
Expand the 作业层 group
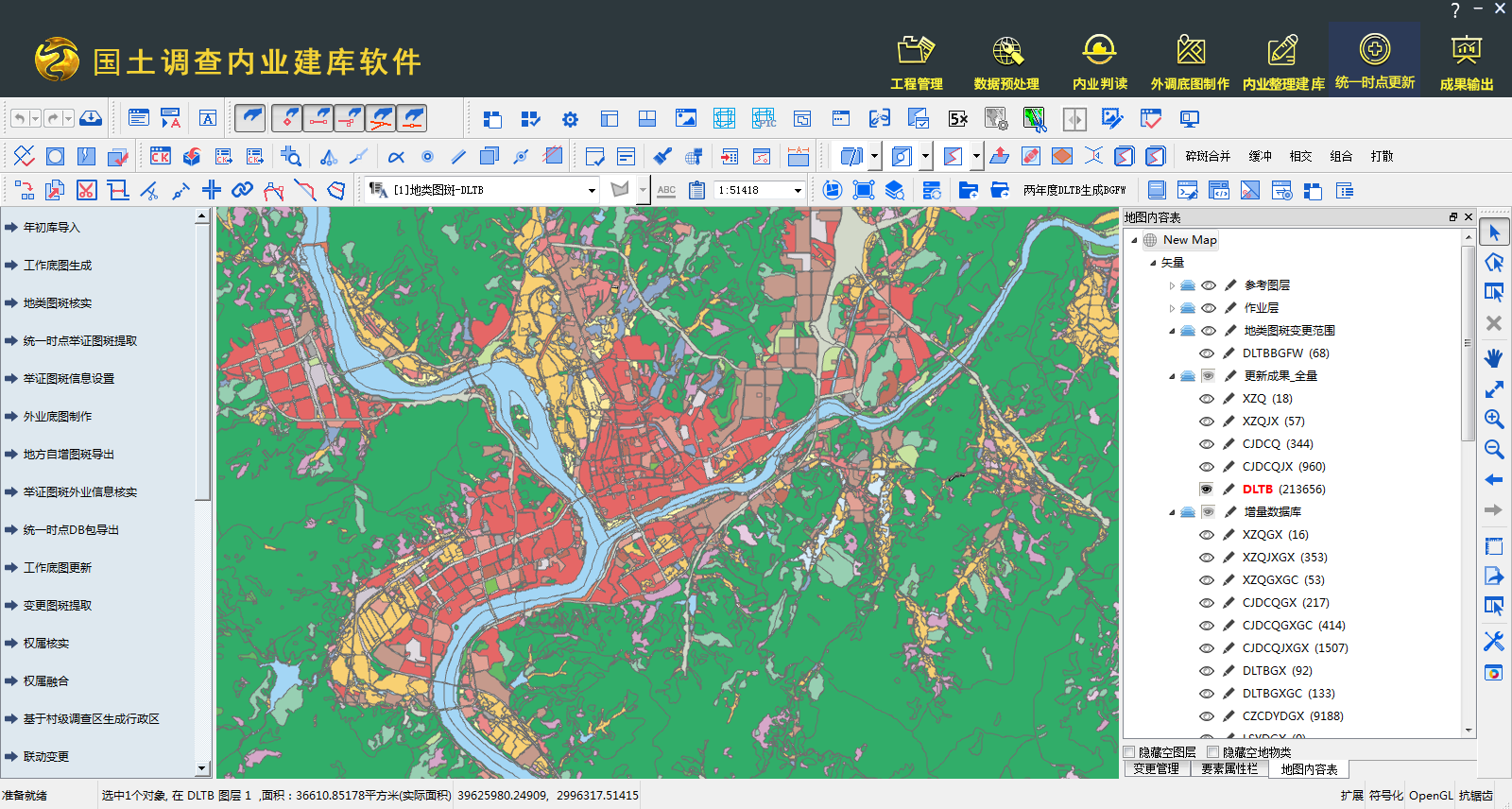click(x=1172, y=308)
